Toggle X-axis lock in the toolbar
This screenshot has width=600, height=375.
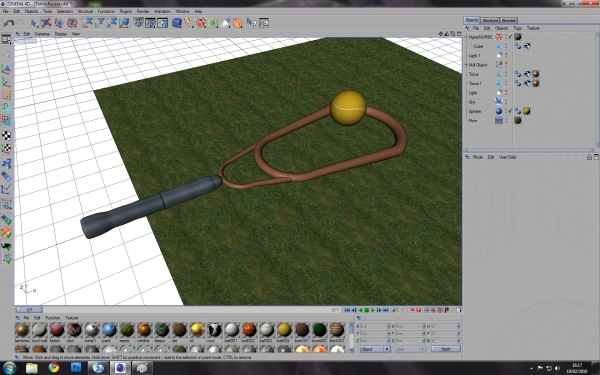pyautogui.click(x=88, y=23)
